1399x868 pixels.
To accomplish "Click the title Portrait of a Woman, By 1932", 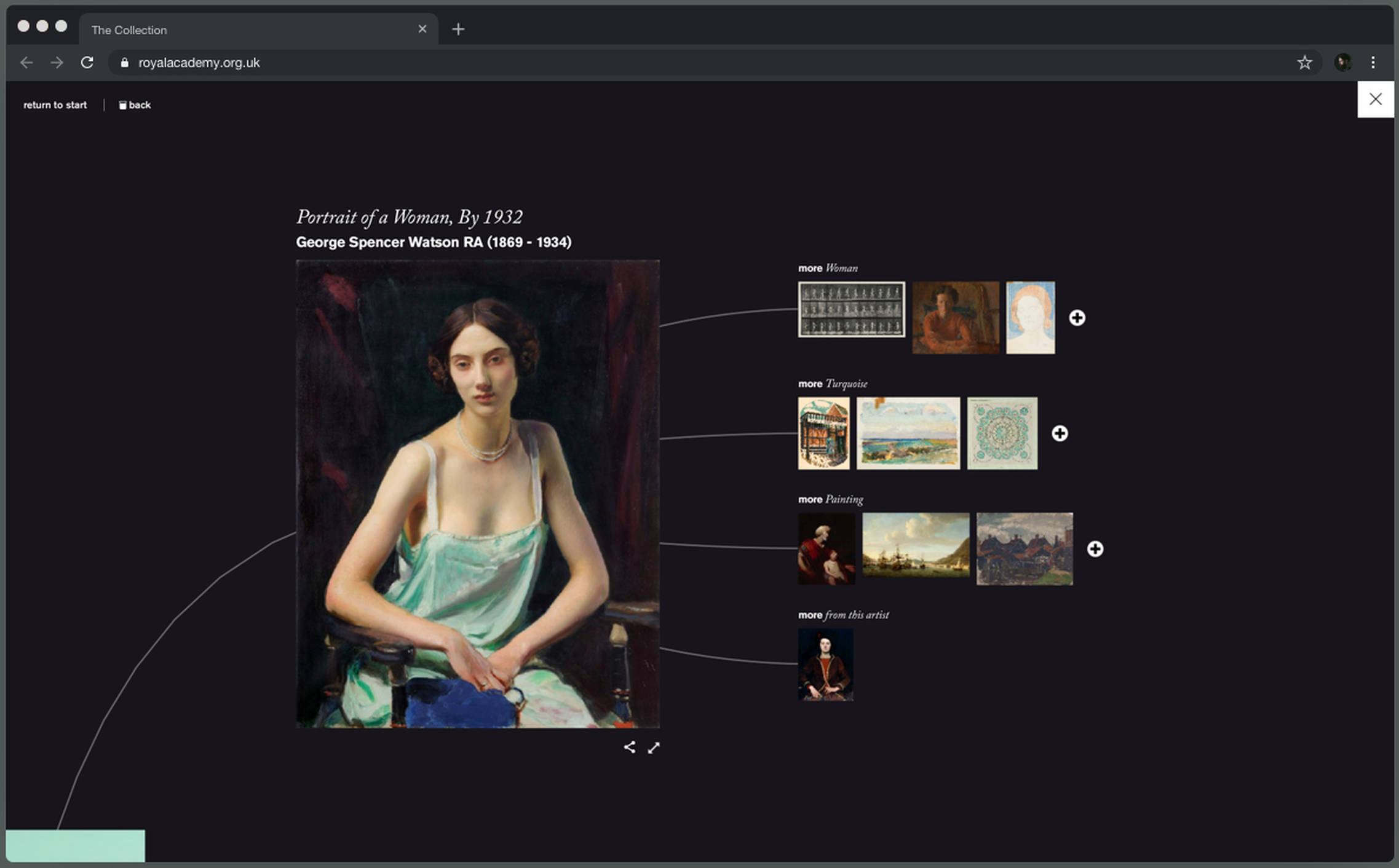I will [x=409, y=217].
